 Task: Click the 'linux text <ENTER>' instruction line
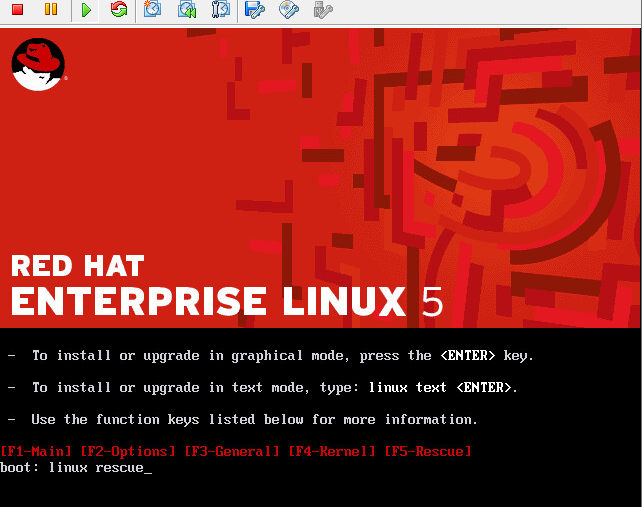[263, 387]
